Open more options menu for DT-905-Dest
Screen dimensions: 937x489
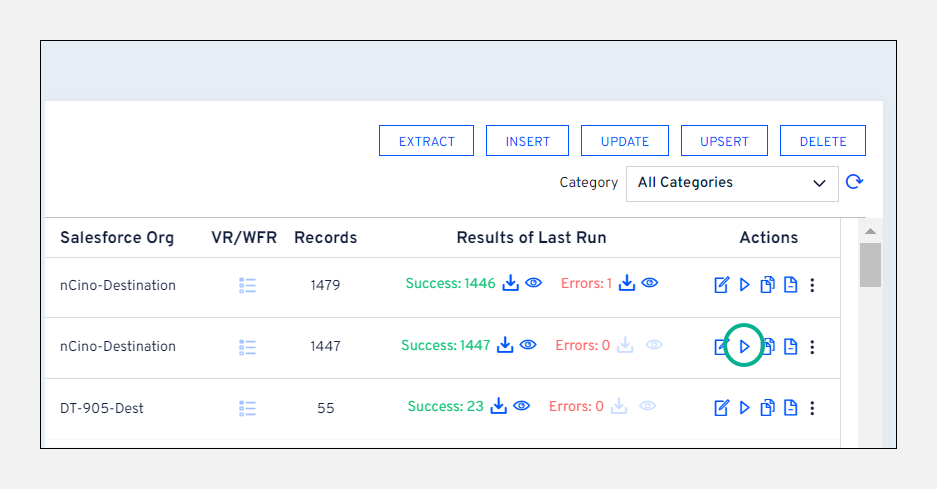[x=812, y=408]
